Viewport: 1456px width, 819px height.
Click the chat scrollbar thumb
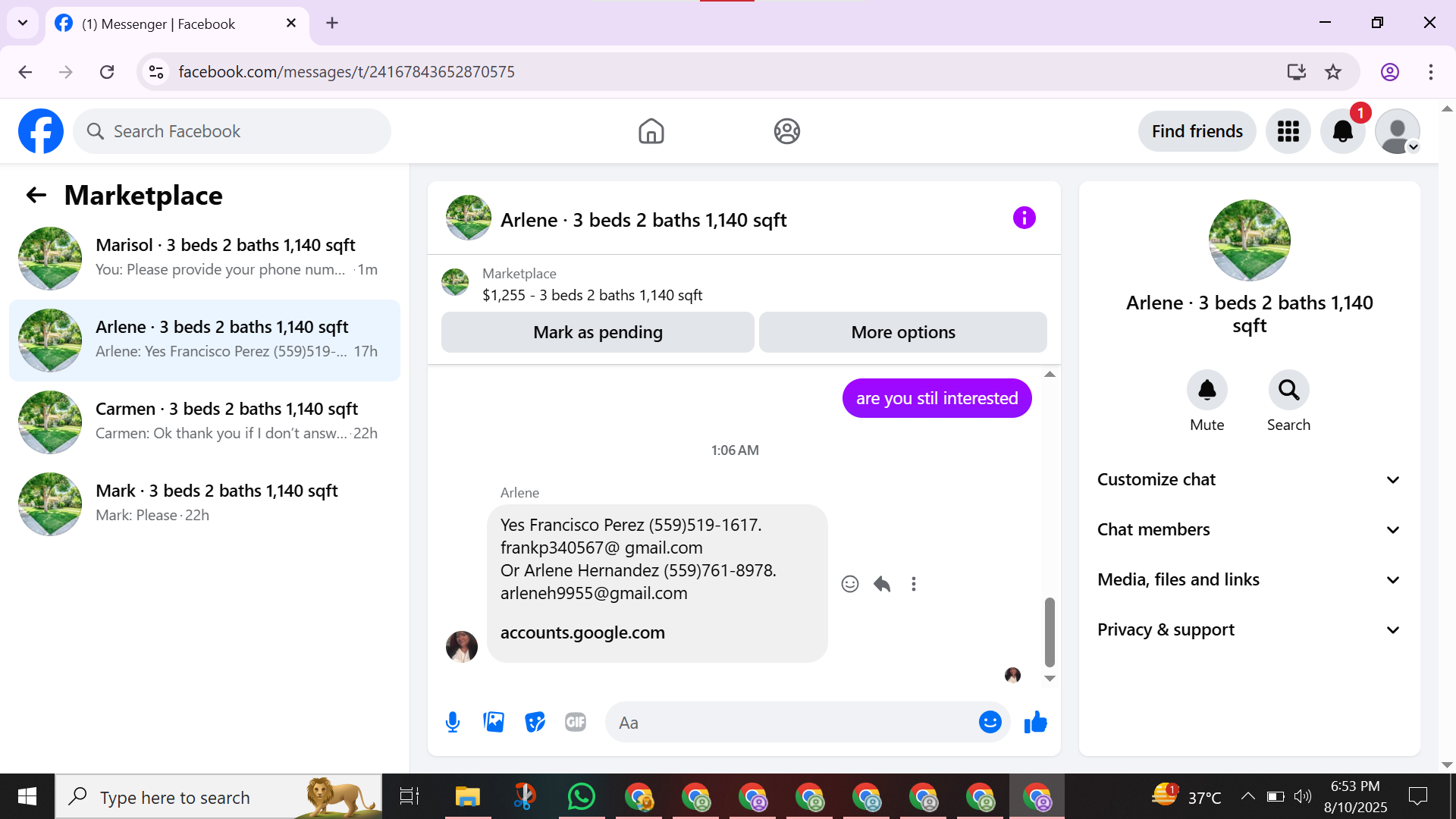tap(1050, 631)
